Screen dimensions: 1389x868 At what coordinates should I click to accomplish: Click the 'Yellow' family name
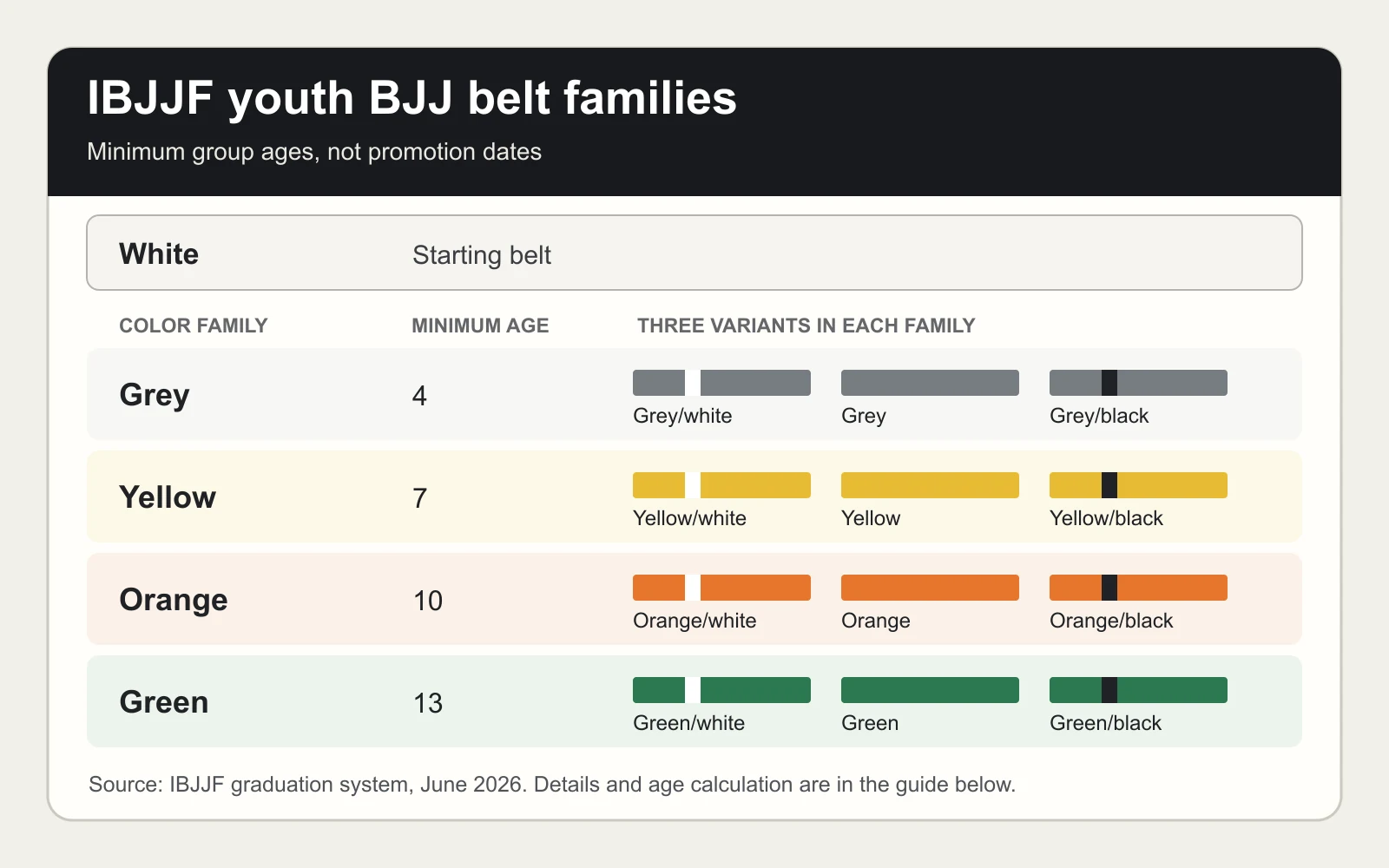(168, 497)
